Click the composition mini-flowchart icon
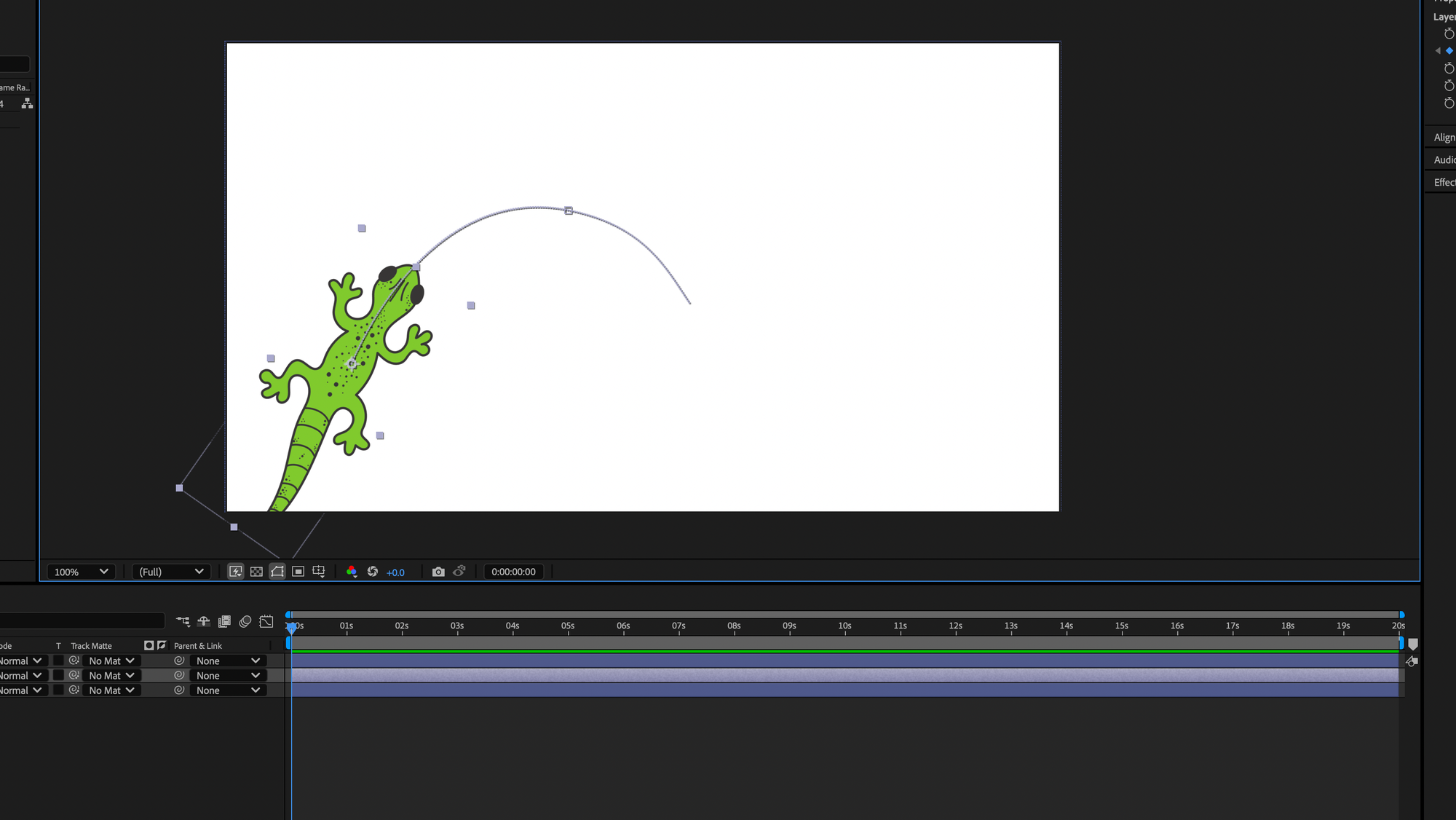The image size is (1456, 820). pyautogui.click(x=183, y=621)
